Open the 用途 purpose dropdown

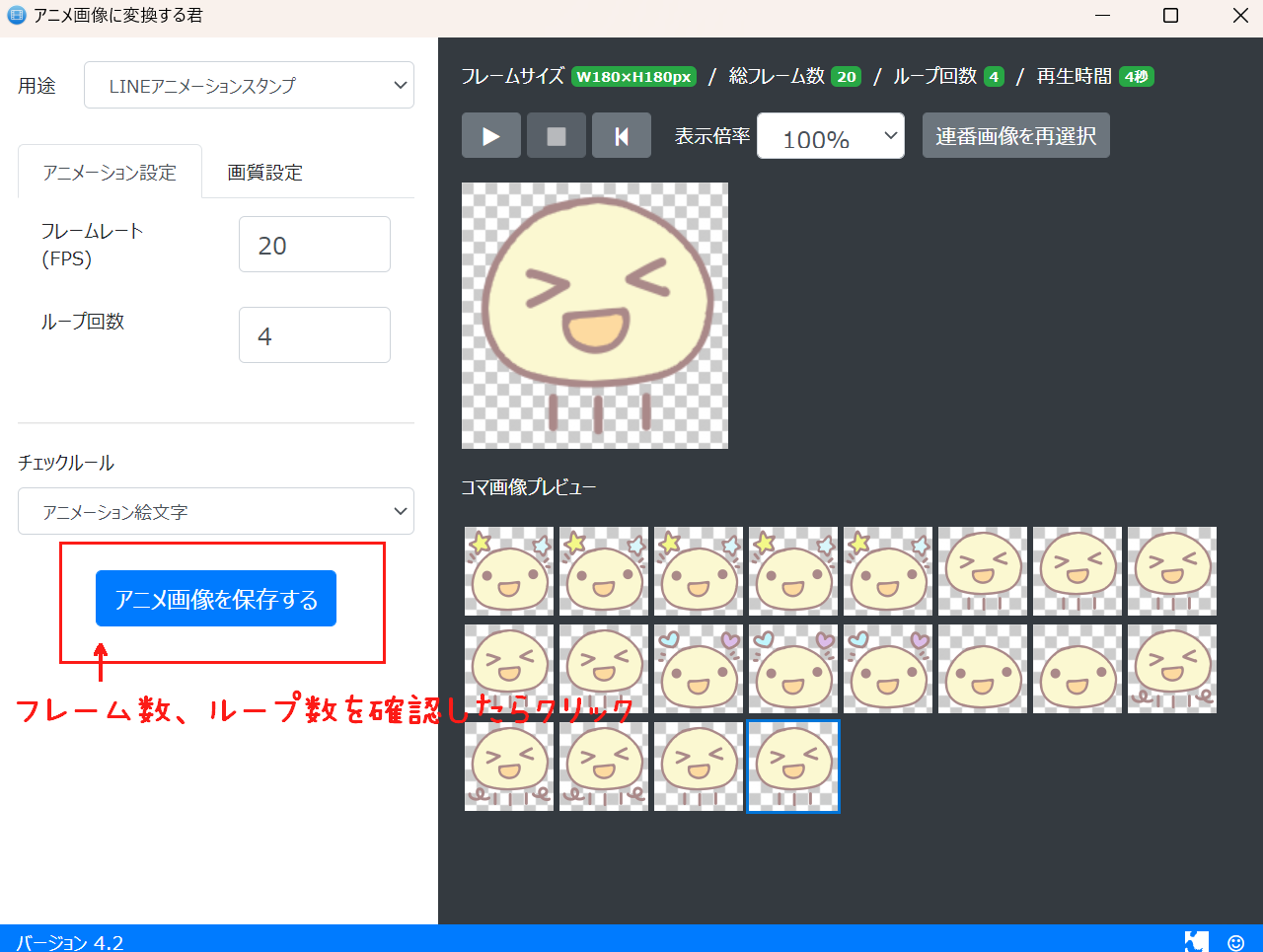click(249, 85)
